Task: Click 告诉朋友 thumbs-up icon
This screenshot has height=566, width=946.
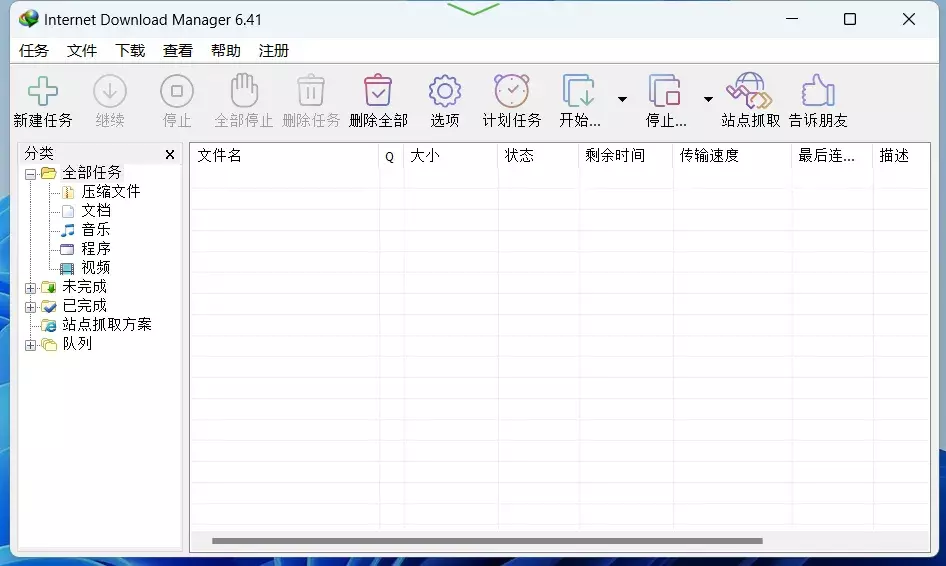Action: (818, 91)
